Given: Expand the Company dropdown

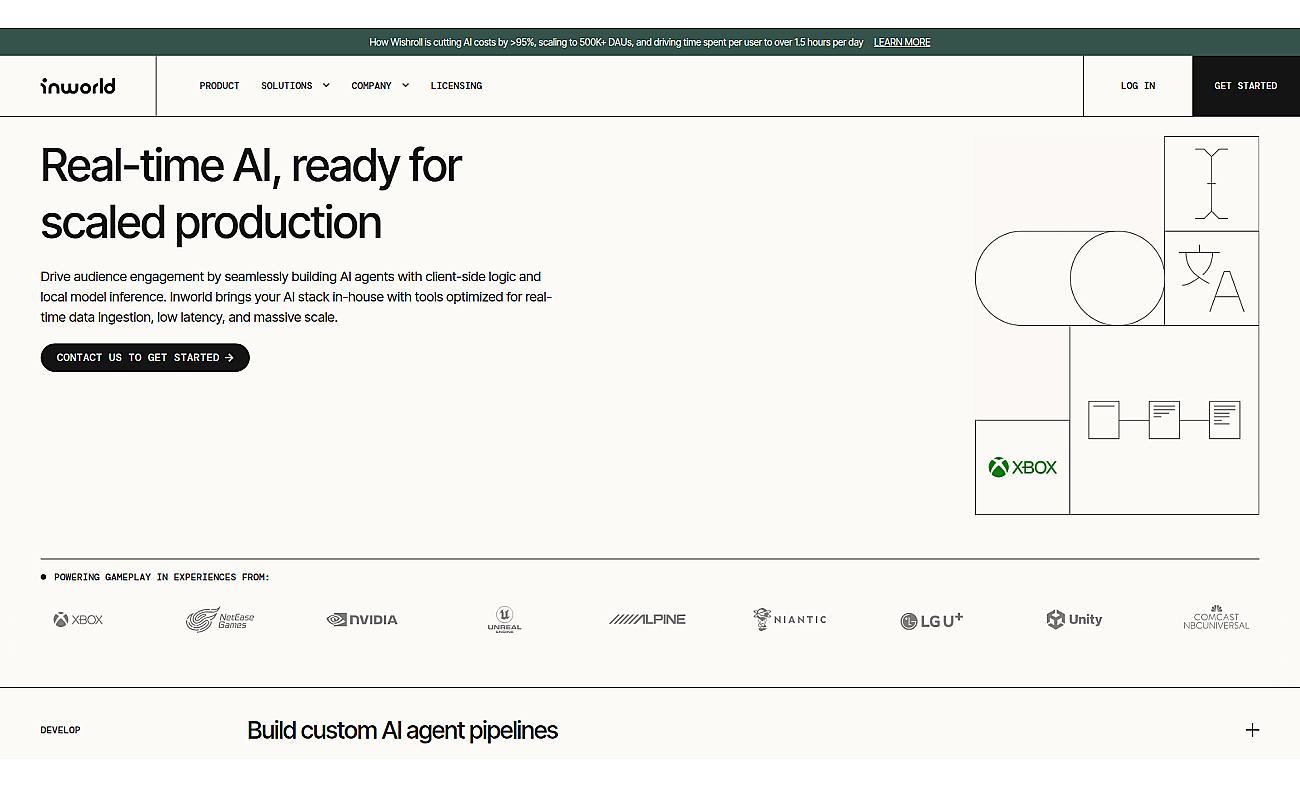Looking at the screenshot, I should 380,86.
